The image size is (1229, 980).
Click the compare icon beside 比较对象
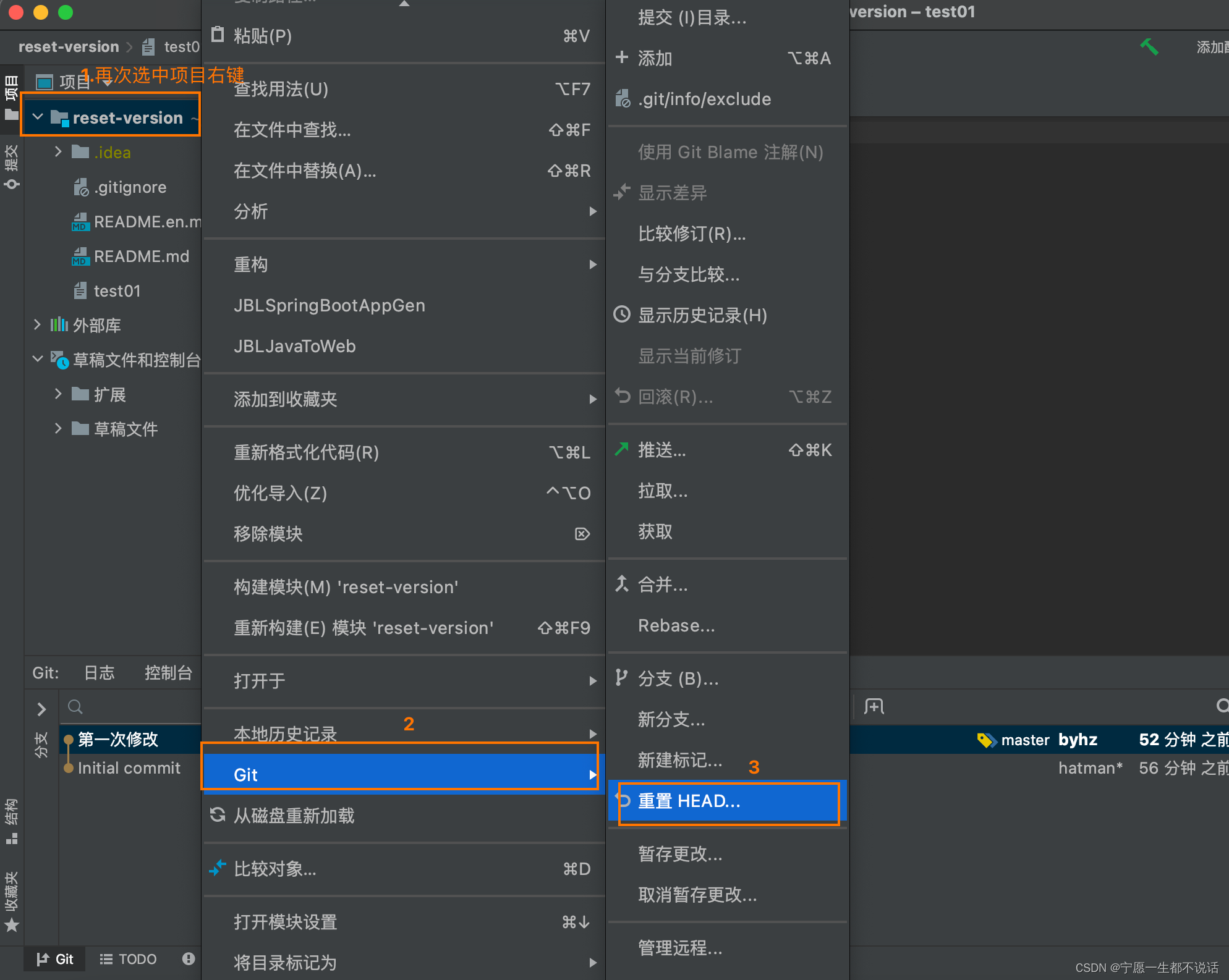[x=218, y=868]
